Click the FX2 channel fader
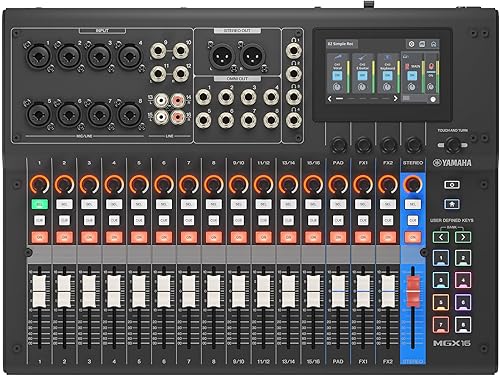The height and width of the screenshot is (376, 500). [388, 291]
